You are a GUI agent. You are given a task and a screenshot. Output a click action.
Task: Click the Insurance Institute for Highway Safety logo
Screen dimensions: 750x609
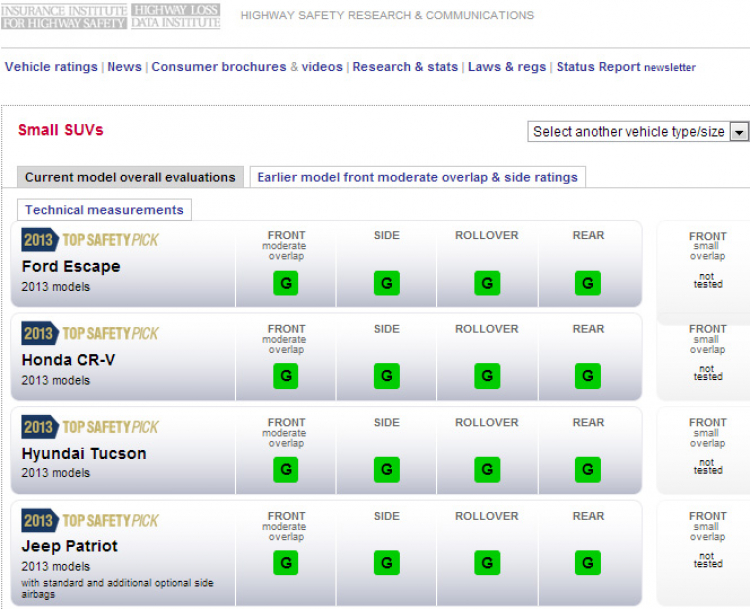(x=64, y=16)
